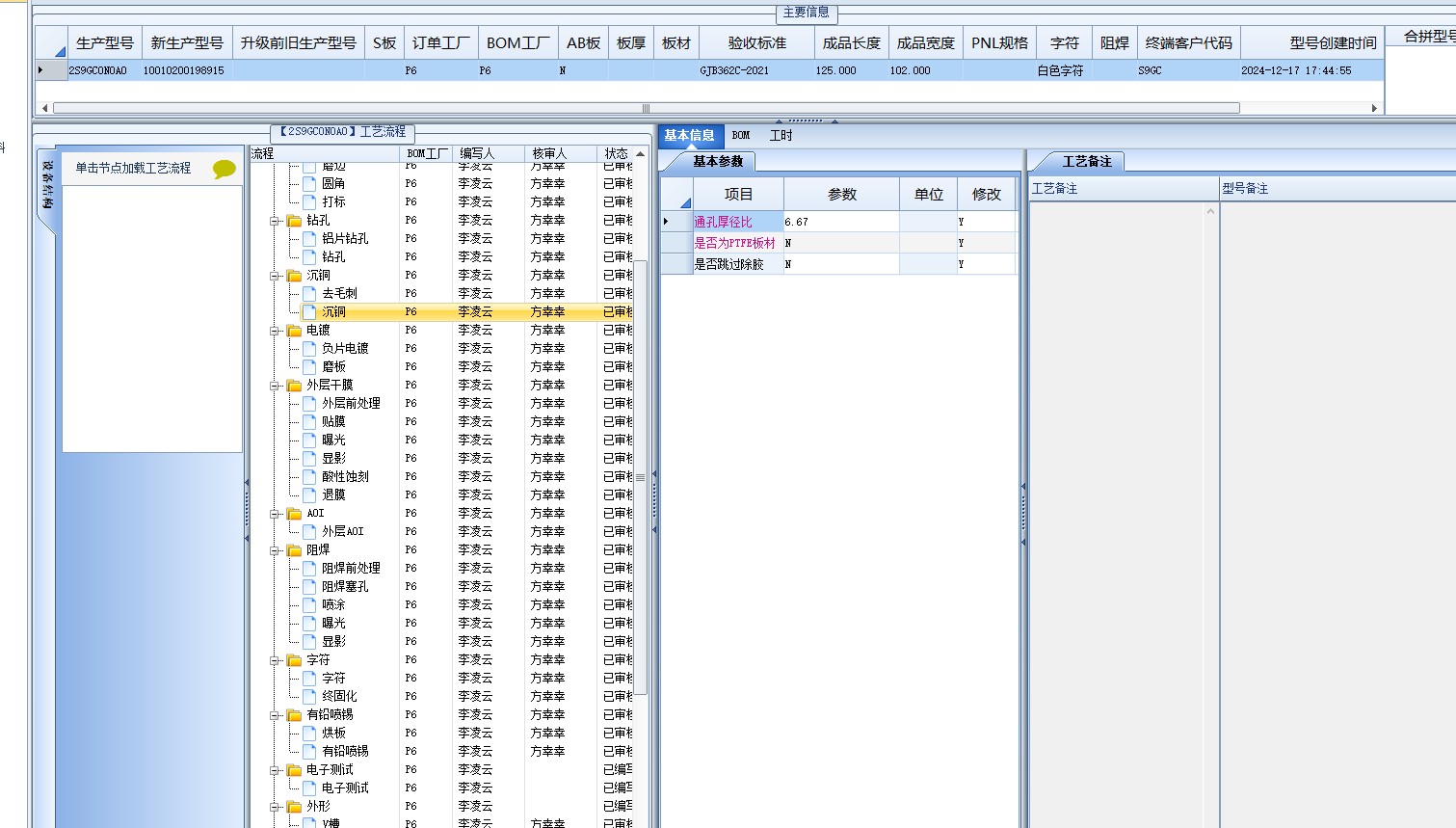Click the document icon for 酸性蚀刻

(309, 476)
